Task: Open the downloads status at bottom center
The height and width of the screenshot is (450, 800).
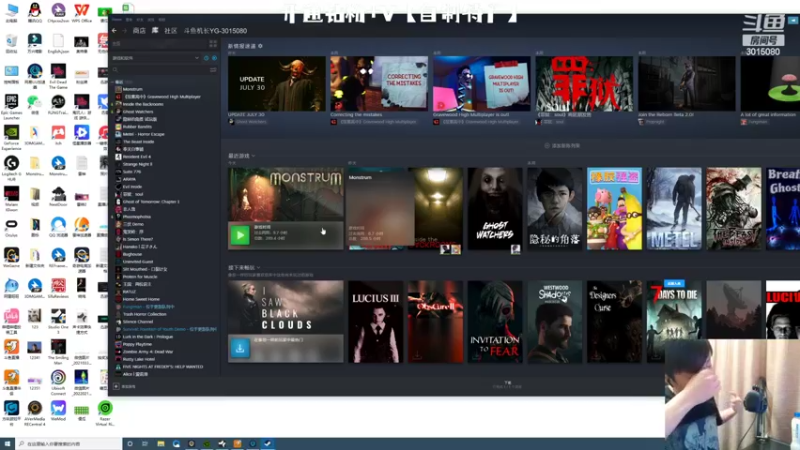Action: [x=507, y=385]
